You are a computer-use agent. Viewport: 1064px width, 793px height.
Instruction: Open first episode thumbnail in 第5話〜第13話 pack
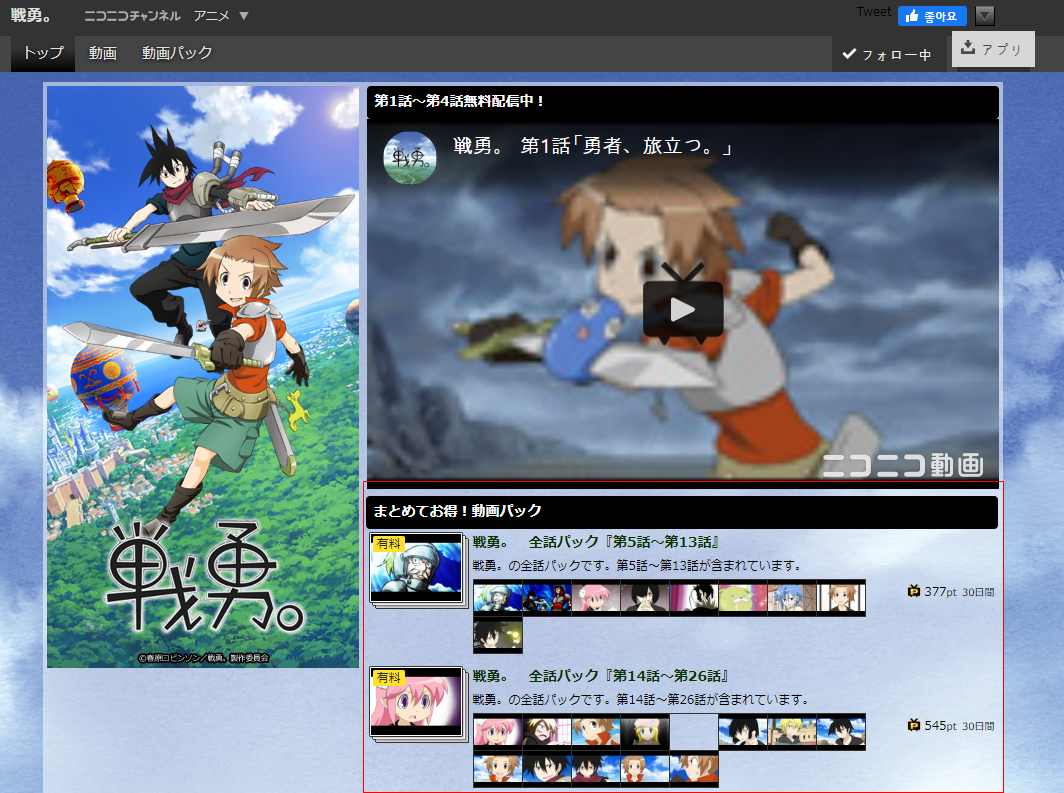(497, 598)
